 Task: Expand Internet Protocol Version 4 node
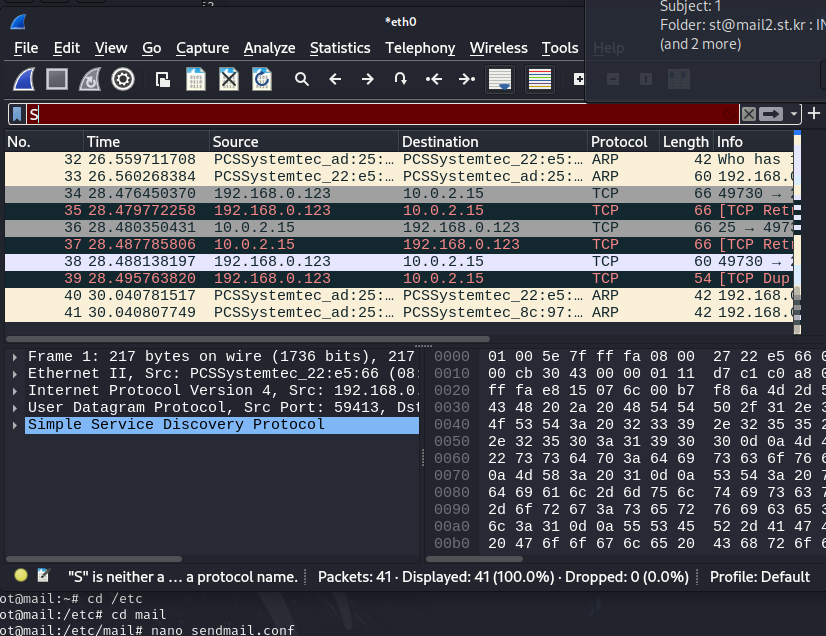tap(15, 391)
